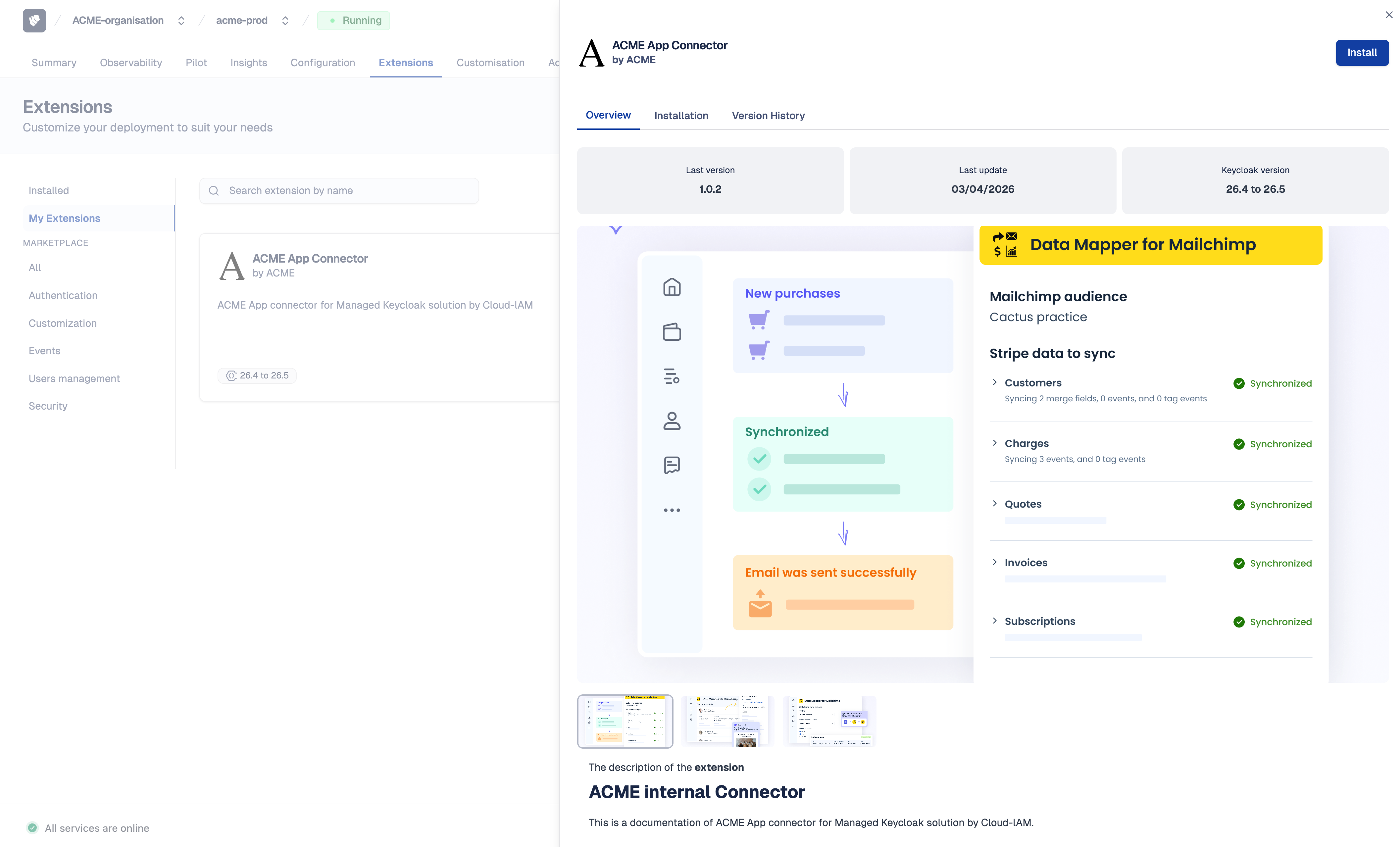This screenshot has width=1400, height=847.
Task: Click the Synchronized check icon next to Invoices
Action: coord(1239,563)
